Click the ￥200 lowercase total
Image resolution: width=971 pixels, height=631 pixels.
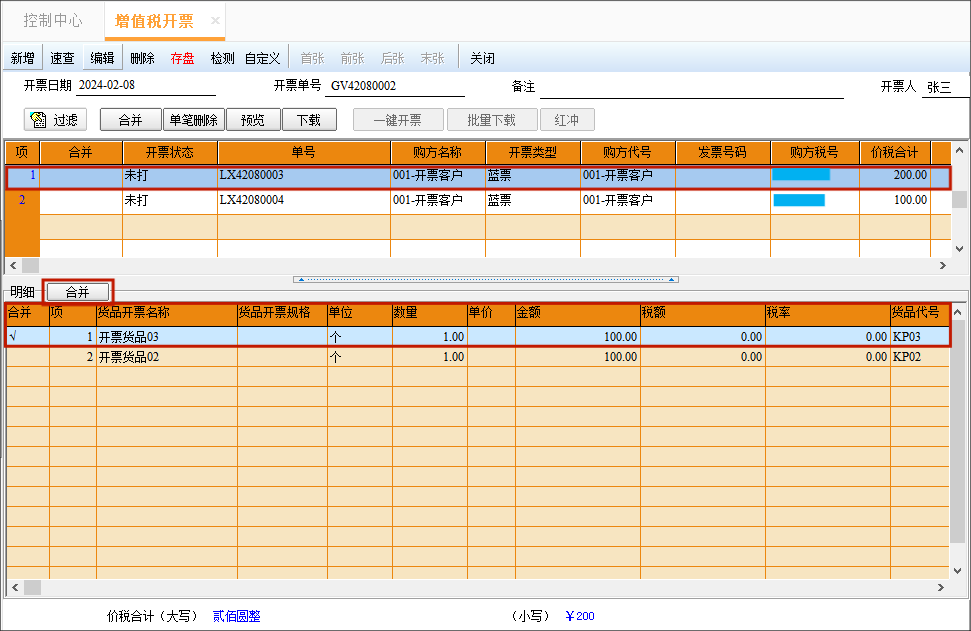pos(580,616)
